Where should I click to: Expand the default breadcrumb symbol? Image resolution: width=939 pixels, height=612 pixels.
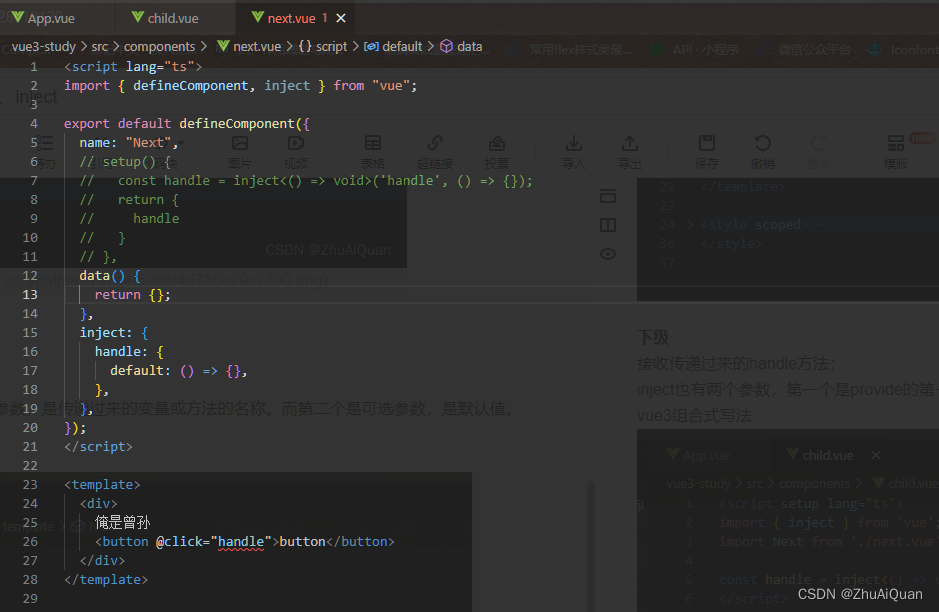coord(393,47)
